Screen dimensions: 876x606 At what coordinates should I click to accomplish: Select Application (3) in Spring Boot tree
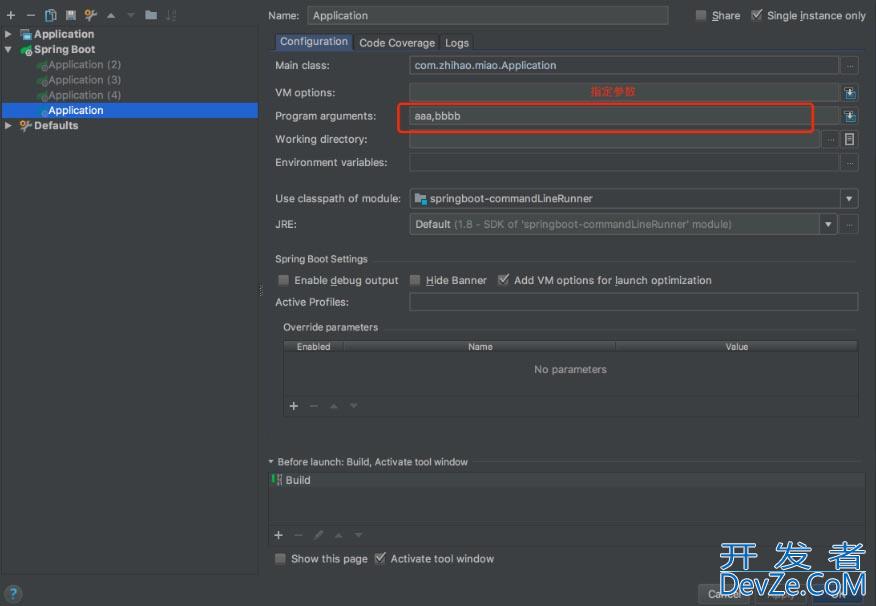[84, 80]
